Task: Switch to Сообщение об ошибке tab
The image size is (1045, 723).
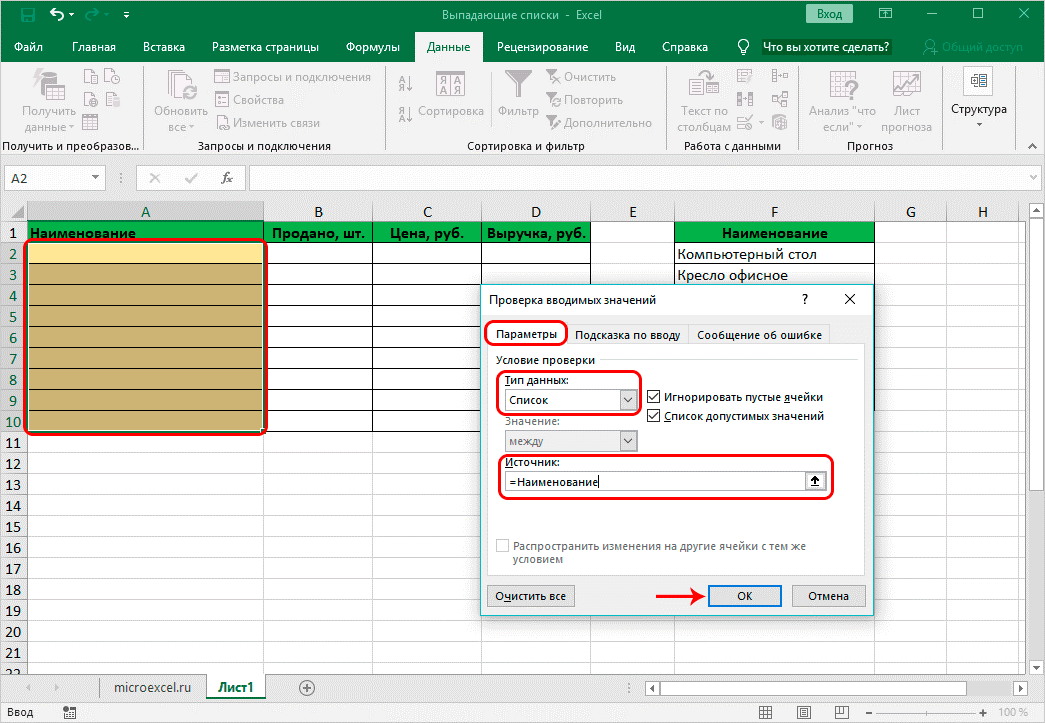Action: pyautogui.click(x=759, y=335)
